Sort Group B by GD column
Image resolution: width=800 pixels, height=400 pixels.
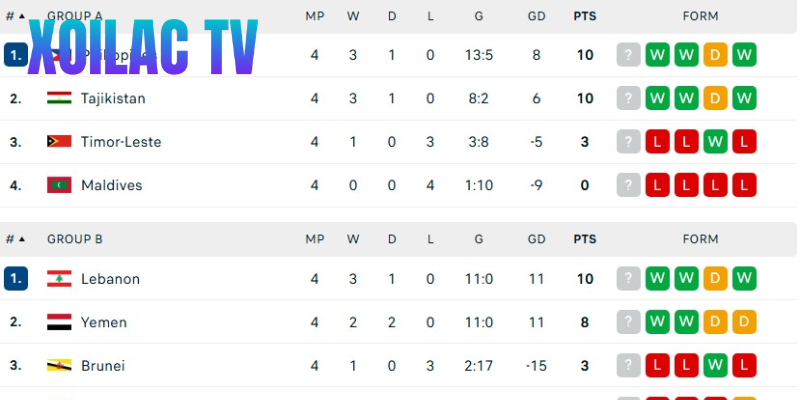pos(536,239)
